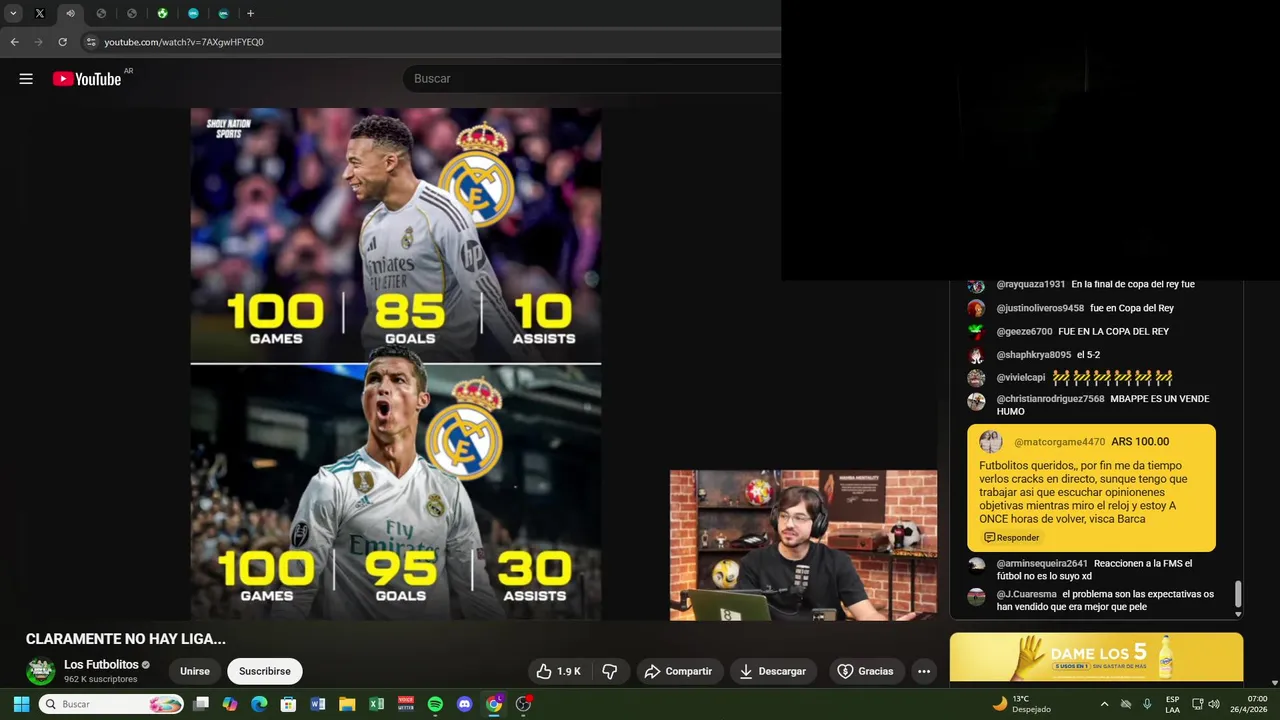Screen dimensions: 1280x720
Task: View site information icon in address bar
Action: click(x=91, y=42)
